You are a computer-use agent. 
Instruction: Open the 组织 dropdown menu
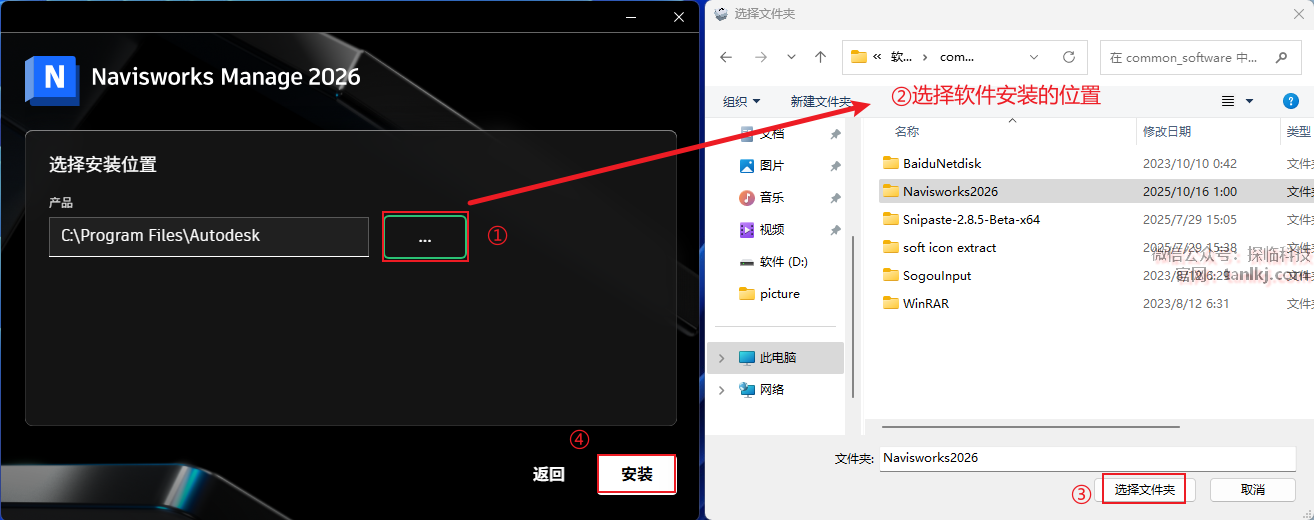741,101
